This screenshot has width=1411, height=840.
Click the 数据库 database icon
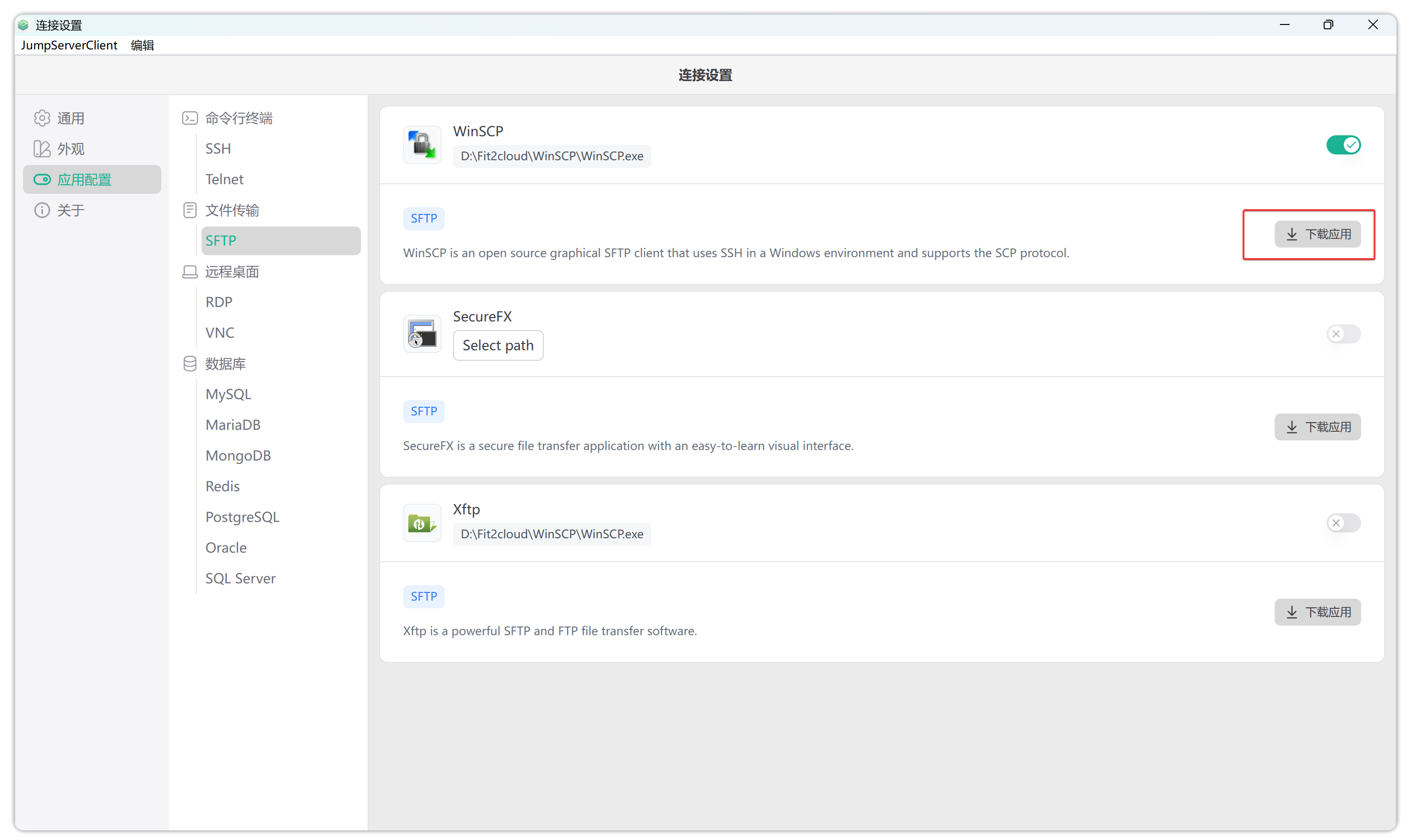click(x=190, y=364)
